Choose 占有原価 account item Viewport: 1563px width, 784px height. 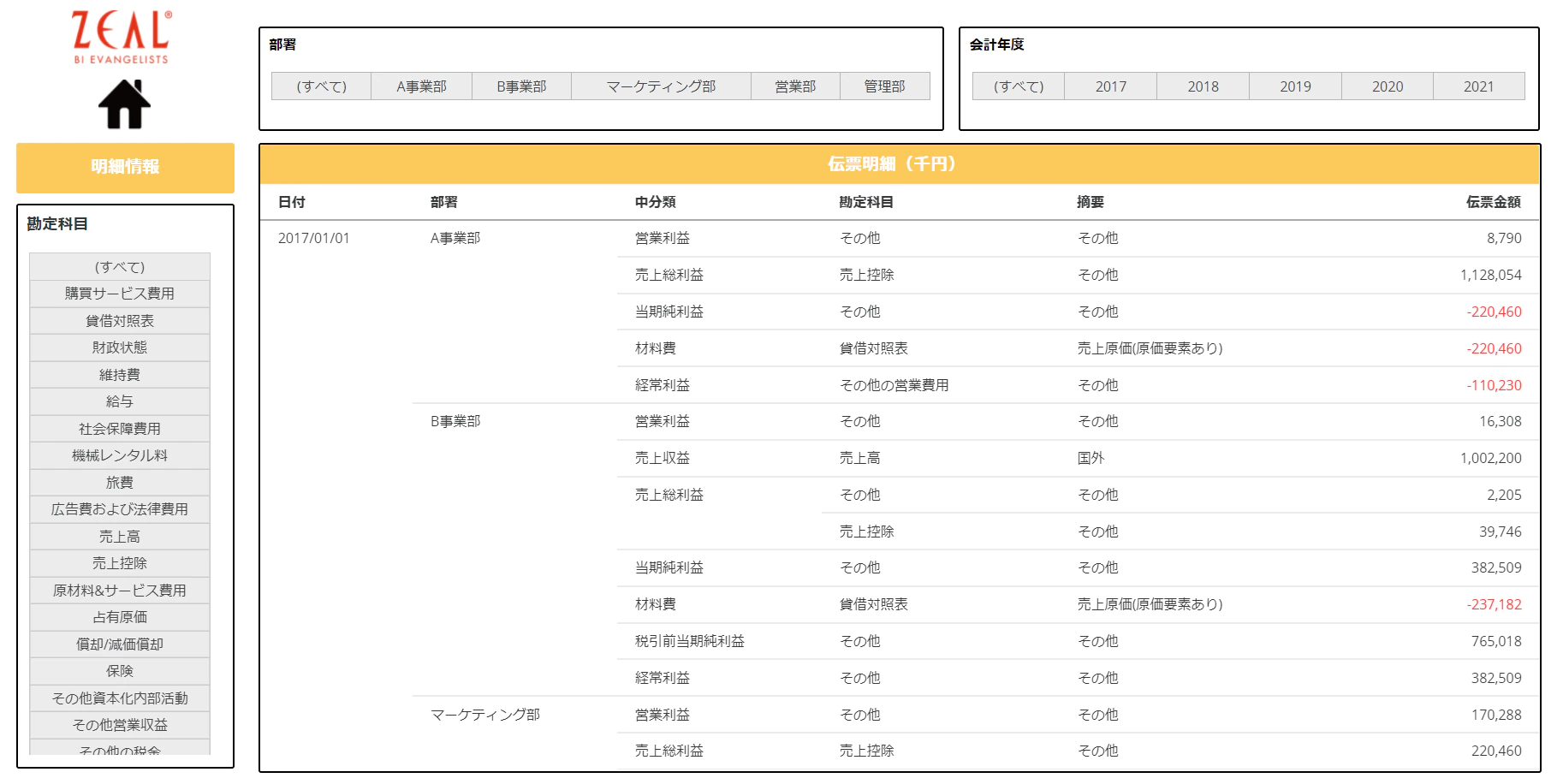point(120,617)
